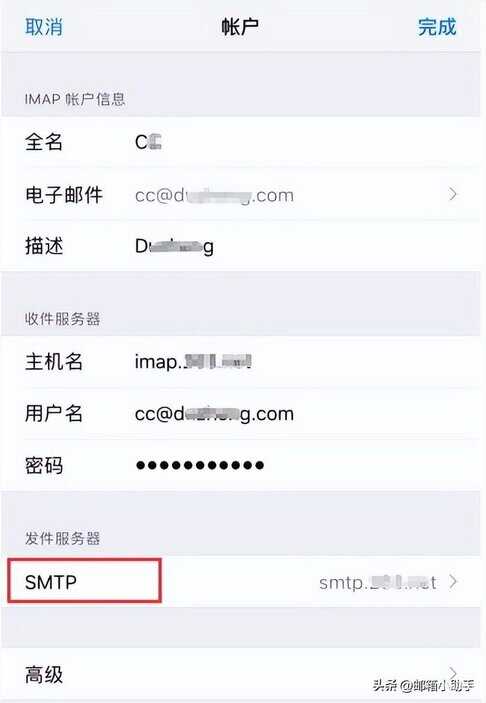This screenshot has width=486, height=703.
Task: Expand the SMTP server chevron
Action: coord(453,581)
